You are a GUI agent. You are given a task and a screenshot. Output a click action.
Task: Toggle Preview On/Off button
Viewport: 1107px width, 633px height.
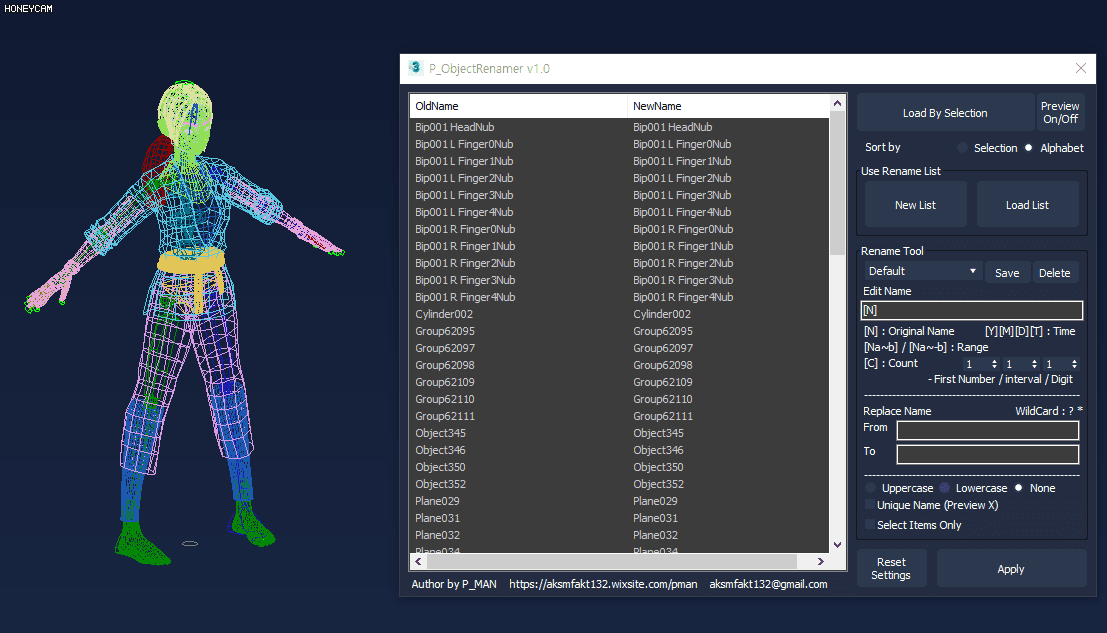(1060, 113)
